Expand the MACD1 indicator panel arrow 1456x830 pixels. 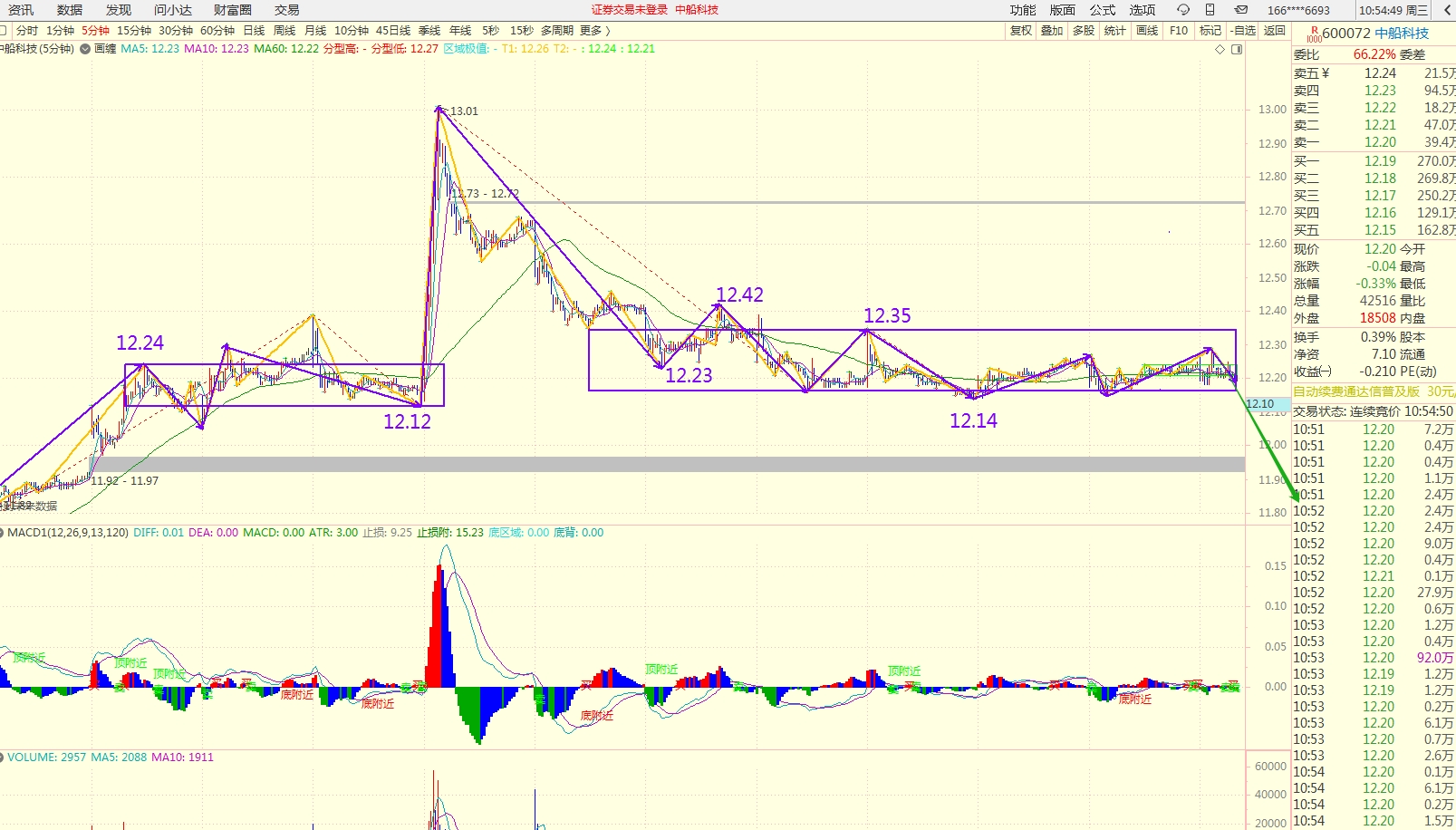[3, 533]
